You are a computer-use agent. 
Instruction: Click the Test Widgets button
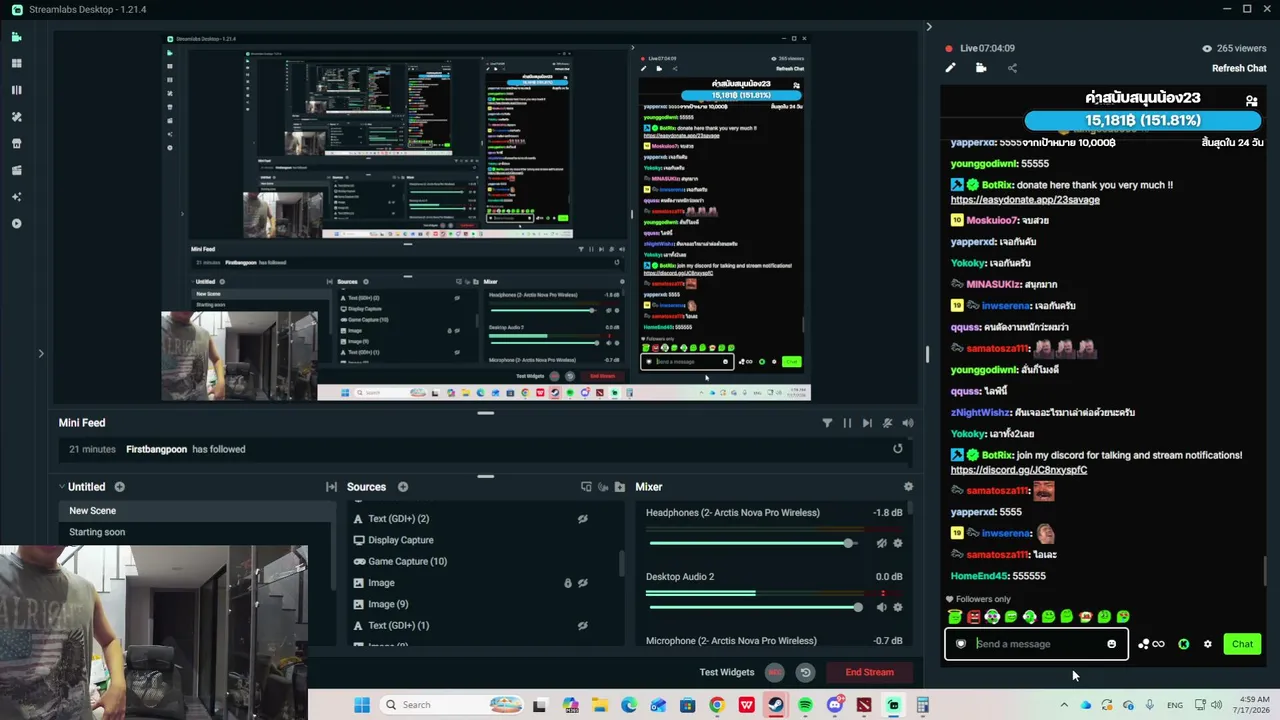727,672
